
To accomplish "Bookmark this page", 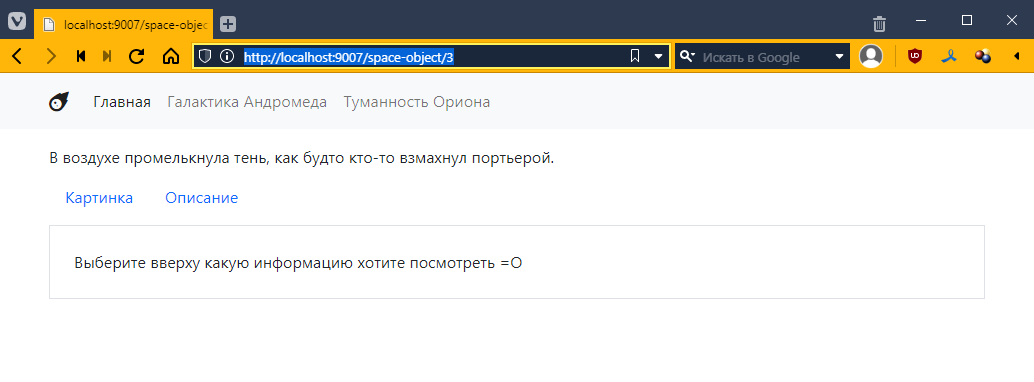I will point(634,56).
